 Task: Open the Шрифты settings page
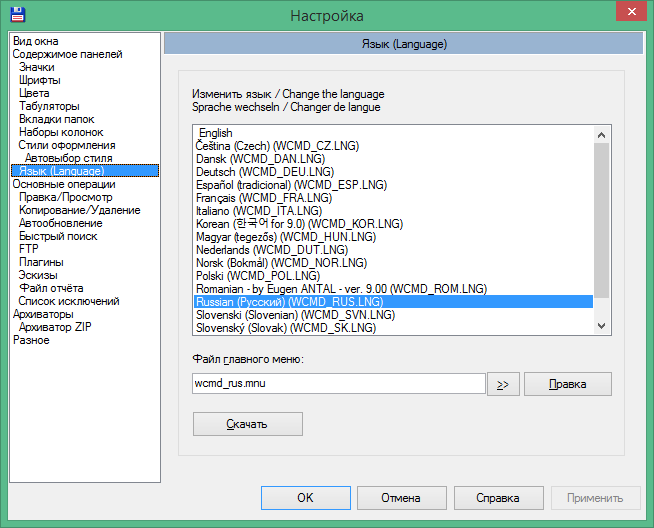pyautogui.click(x=40, y=80)
